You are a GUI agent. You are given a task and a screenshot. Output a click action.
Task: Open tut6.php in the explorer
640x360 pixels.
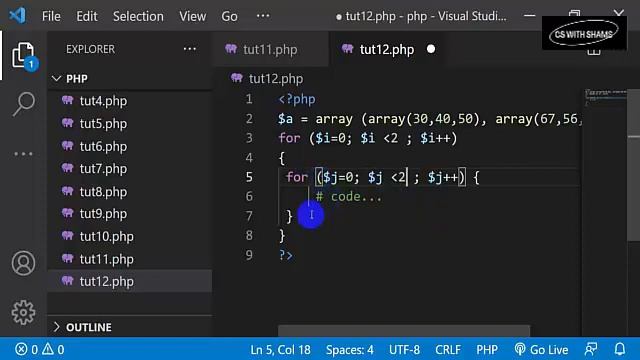103,146
